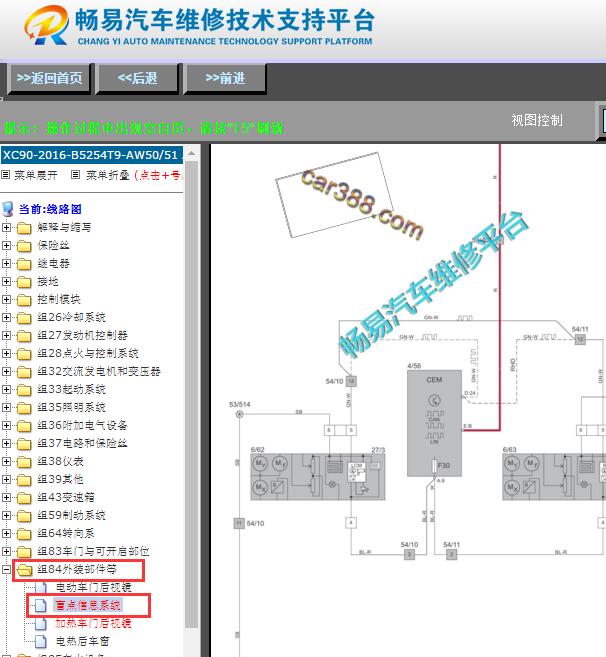
Task: Click the 27/3 component label
Action: (x=378, y=450)
